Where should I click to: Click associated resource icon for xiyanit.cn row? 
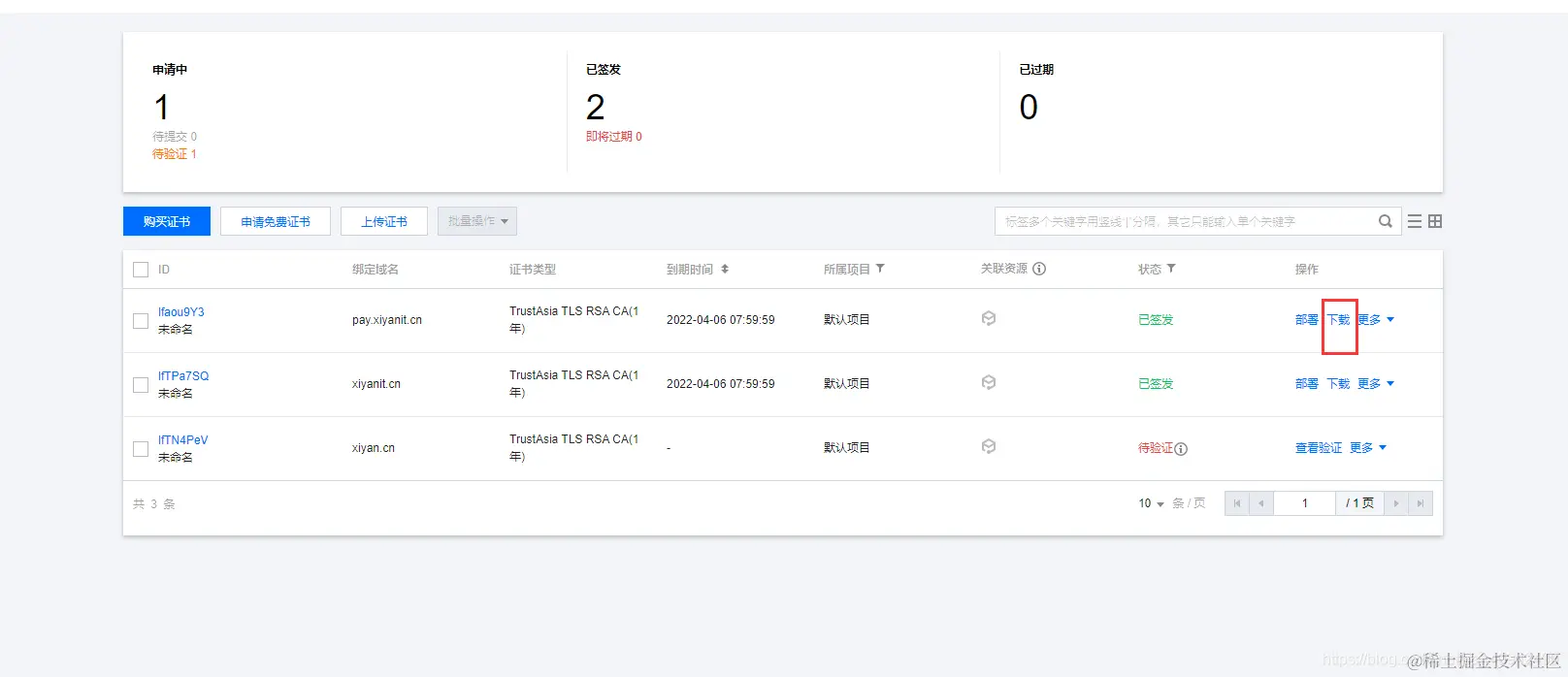coord(989,383)
